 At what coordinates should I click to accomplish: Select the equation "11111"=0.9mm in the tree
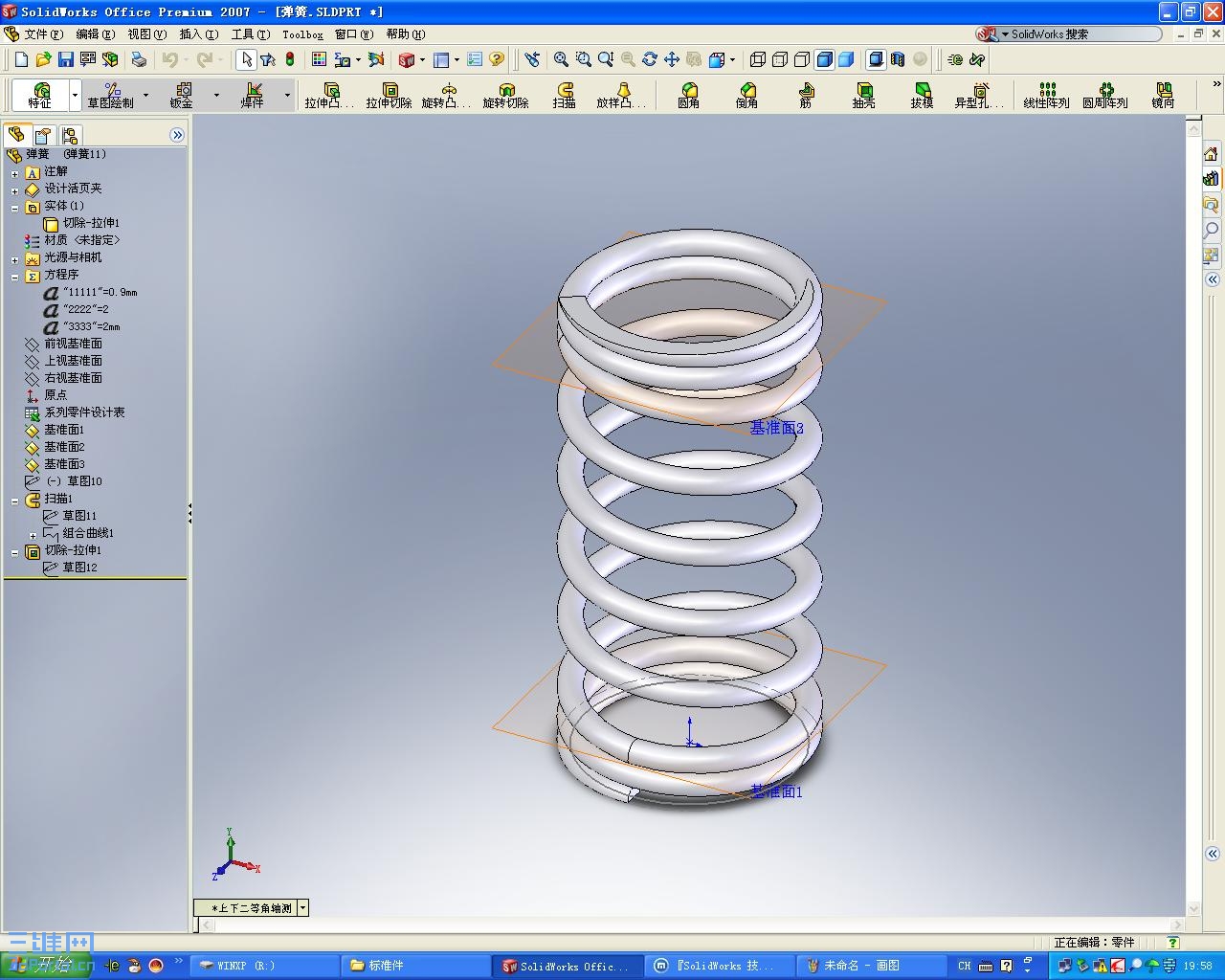(100, 292)
